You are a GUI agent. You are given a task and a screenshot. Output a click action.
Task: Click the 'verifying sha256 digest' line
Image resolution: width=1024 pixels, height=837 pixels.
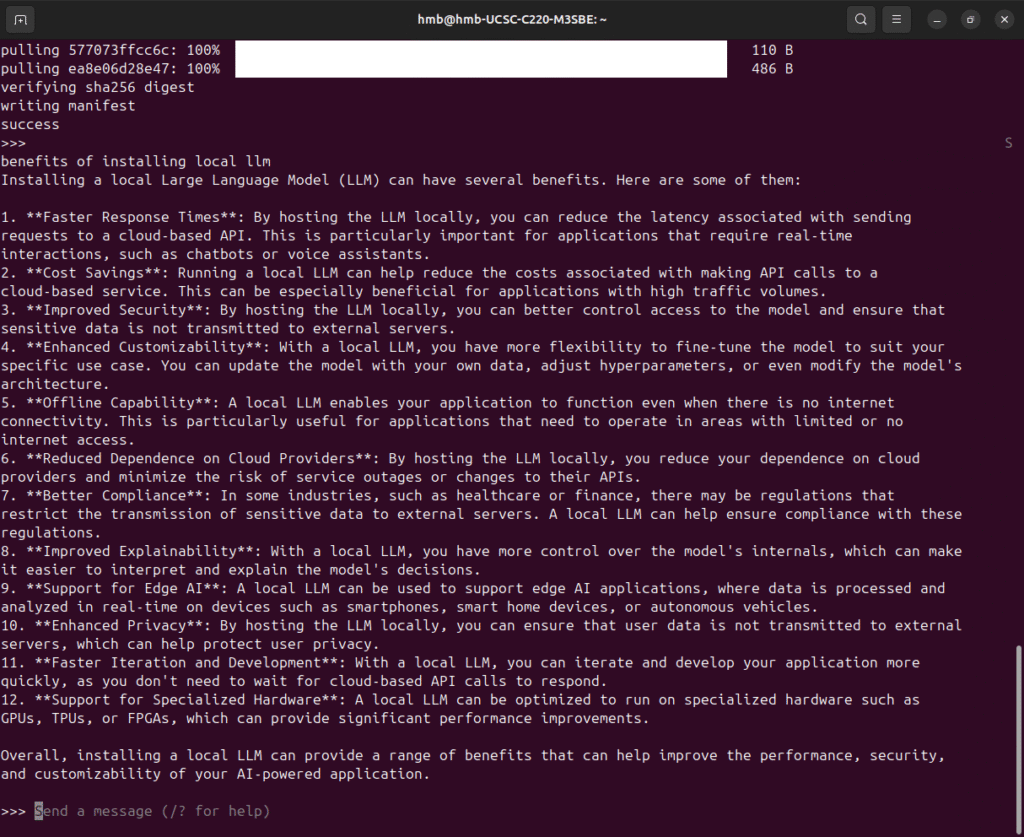[97, 87]
